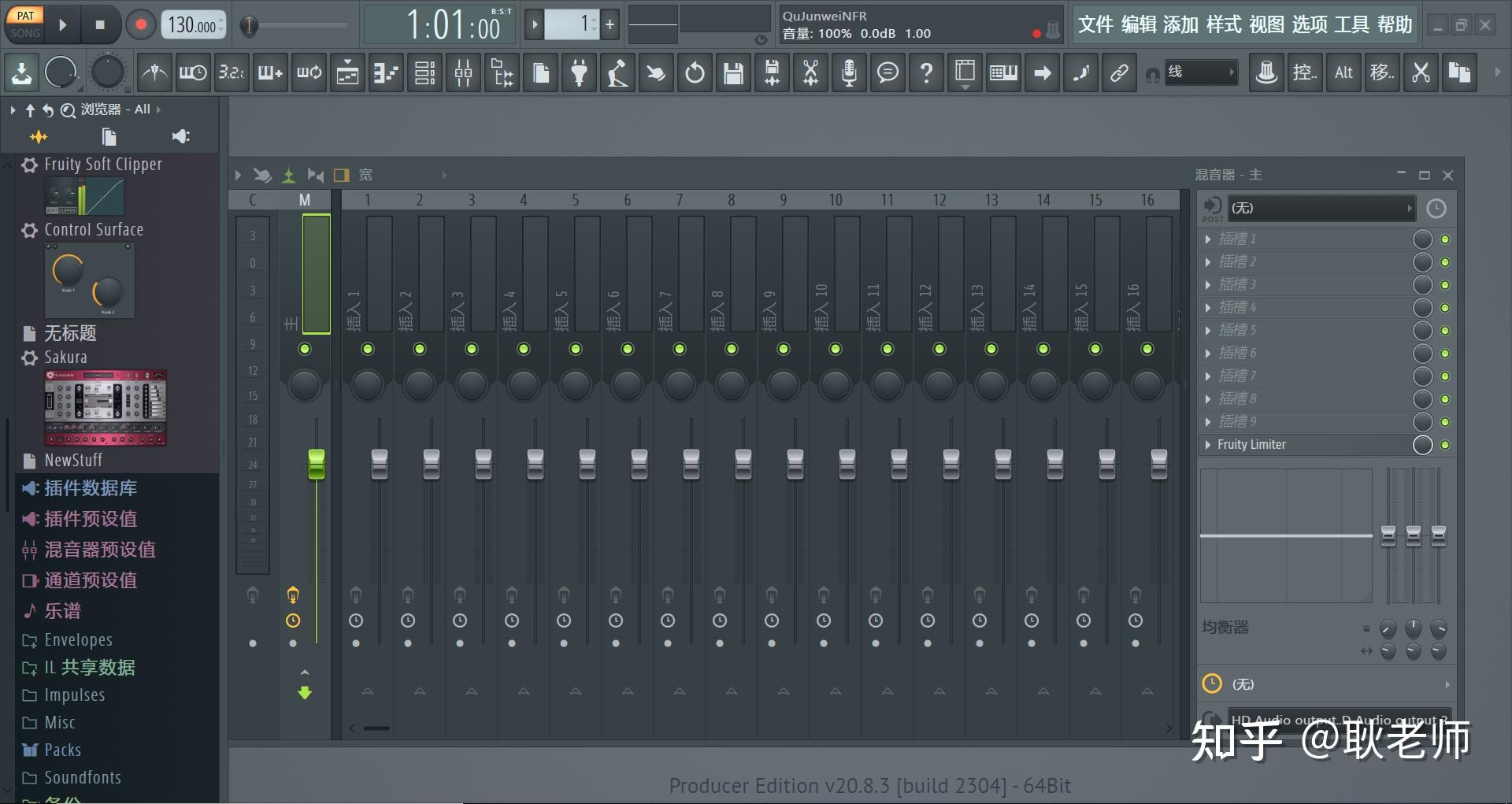The image size is (1512, 804).
Task: Toggle the metronome icon
Action: coord(154,73)
